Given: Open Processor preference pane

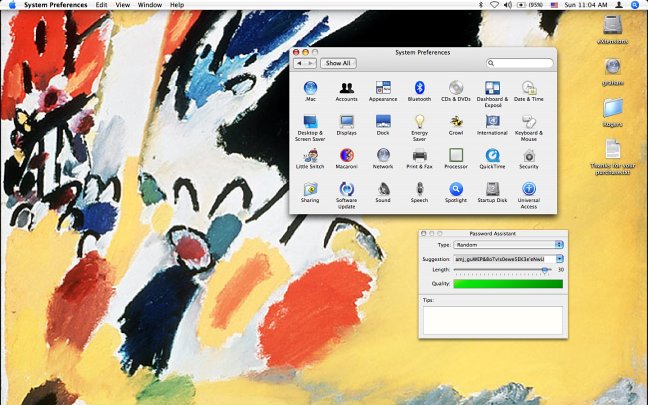Looking at the screenshot, I should tap(456, 159).
